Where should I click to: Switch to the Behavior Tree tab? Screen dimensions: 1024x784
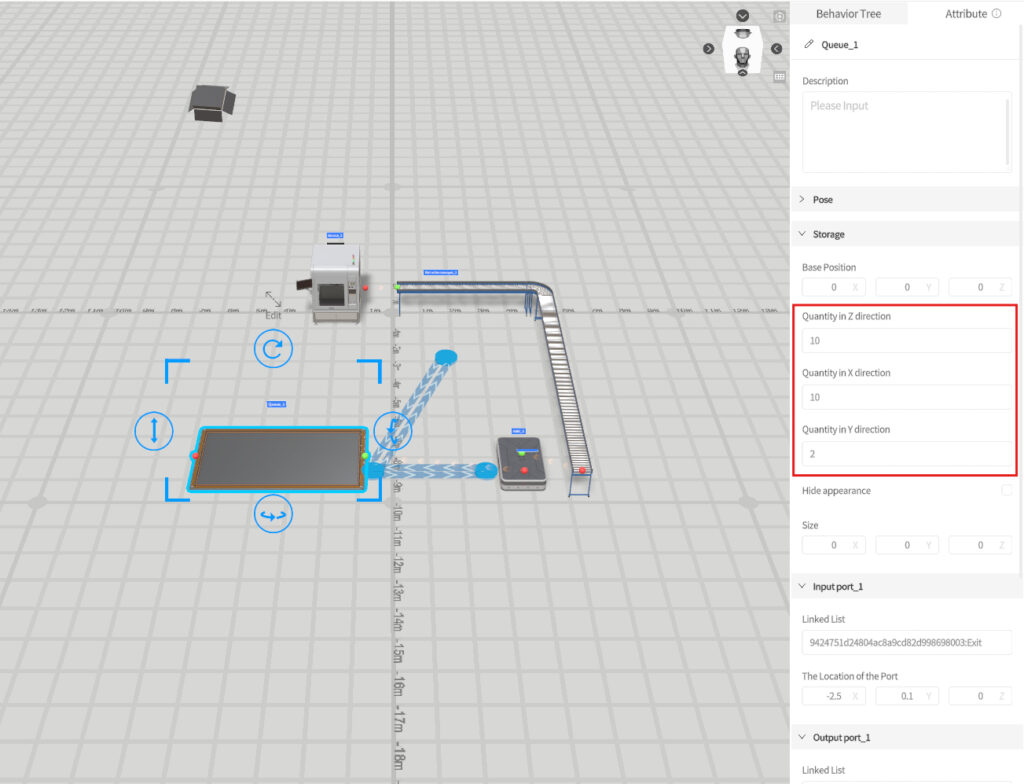coord(848,14)
